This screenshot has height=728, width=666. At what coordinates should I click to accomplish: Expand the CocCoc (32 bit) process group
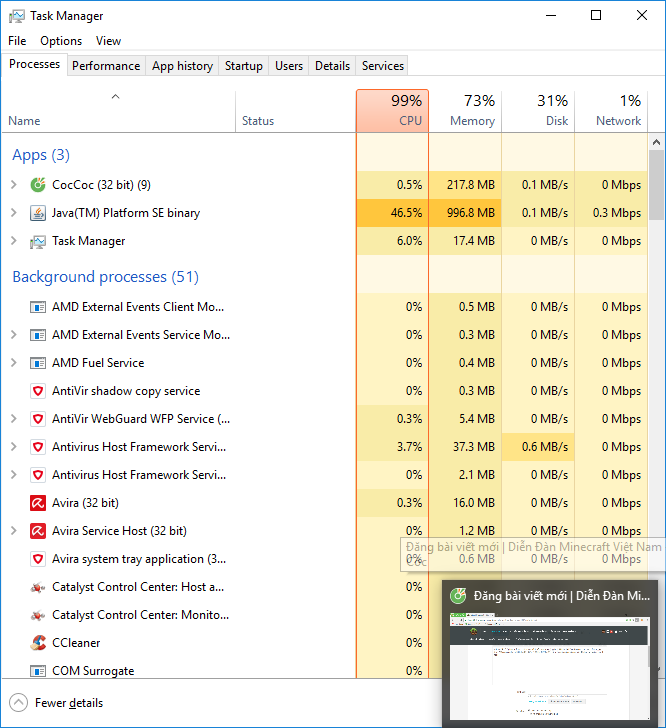click(13, 185)
